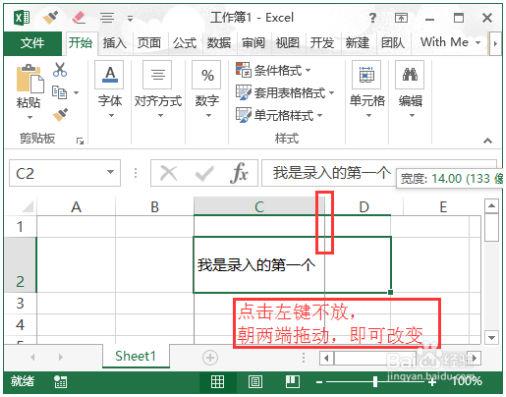Viewport: 506px width, 397px height.
Task: Click the eraser icon in quick access toolbar
Action: coord(79,17)
